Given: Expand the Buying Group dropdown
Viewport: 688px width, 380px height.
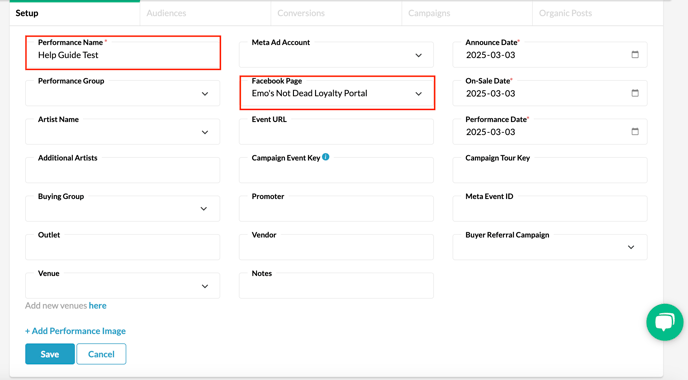Looking at the screenshot, I should pos(122,209).
